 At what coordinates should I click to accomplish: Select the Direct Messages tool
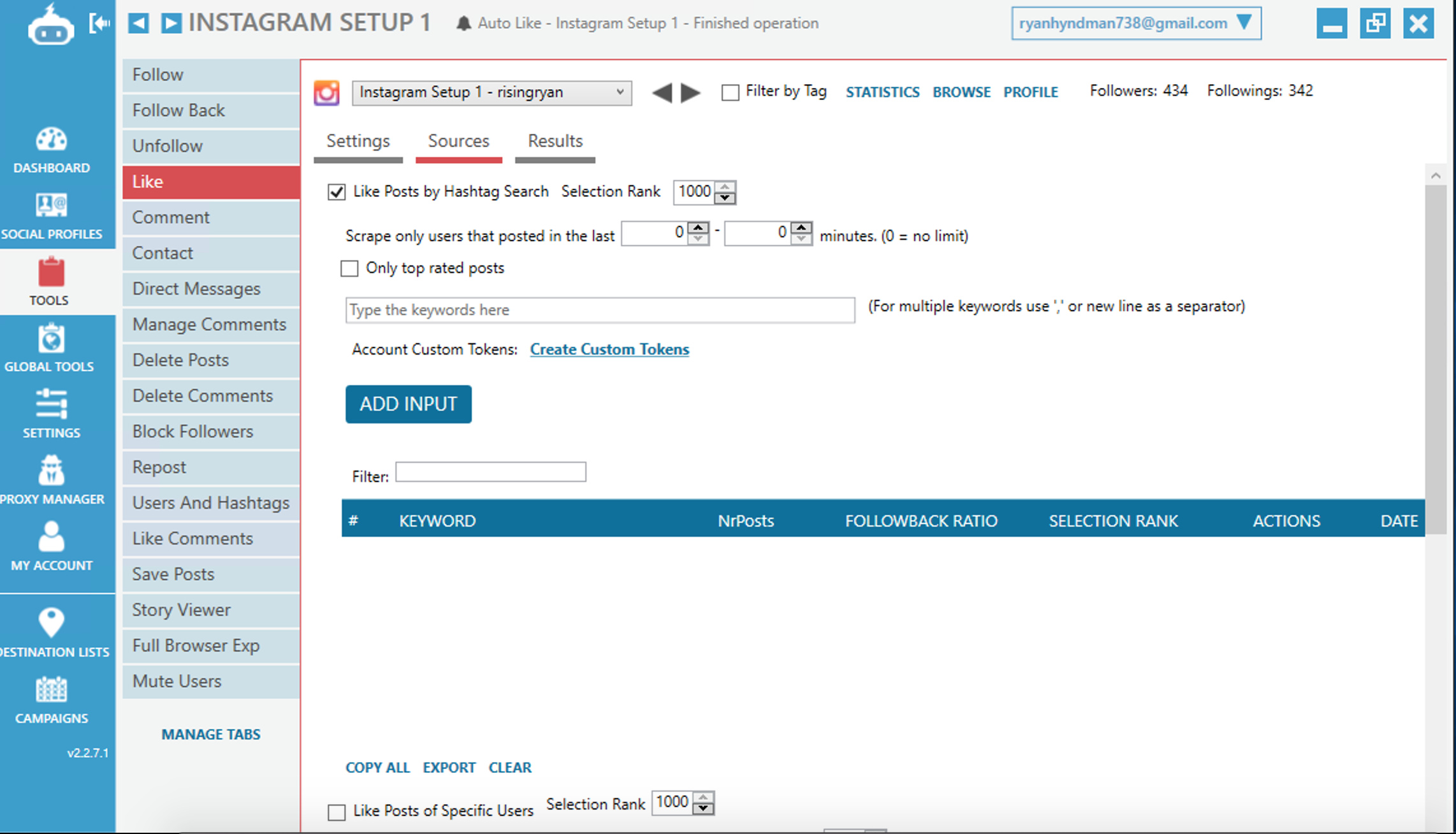pyautogui.click(x=211, y=289)
